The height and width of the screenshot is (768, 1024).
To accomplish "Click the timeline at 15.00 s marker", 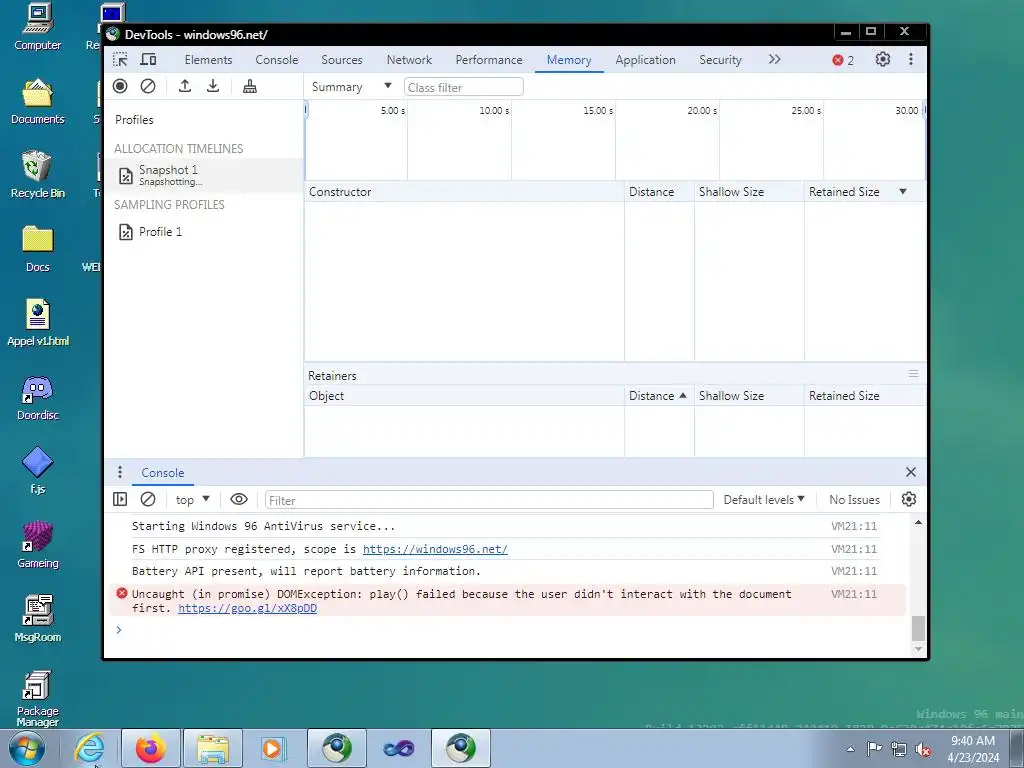I will pos(598,110).
